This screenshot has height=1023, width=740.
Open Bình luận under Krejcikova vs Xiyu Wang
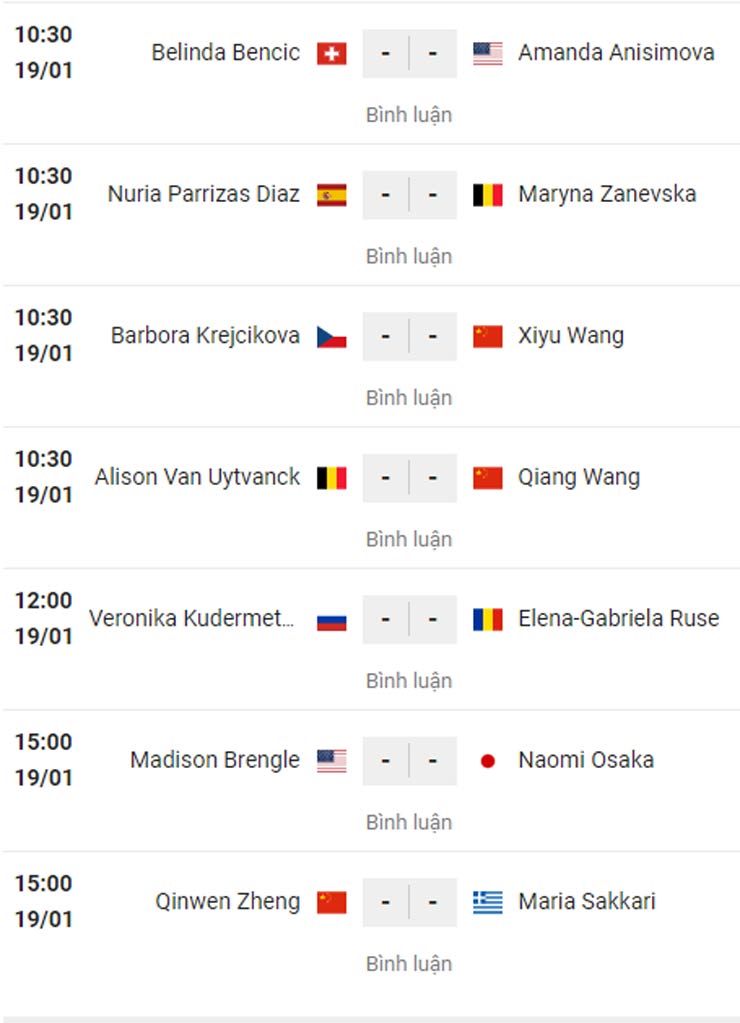(408, 398)
